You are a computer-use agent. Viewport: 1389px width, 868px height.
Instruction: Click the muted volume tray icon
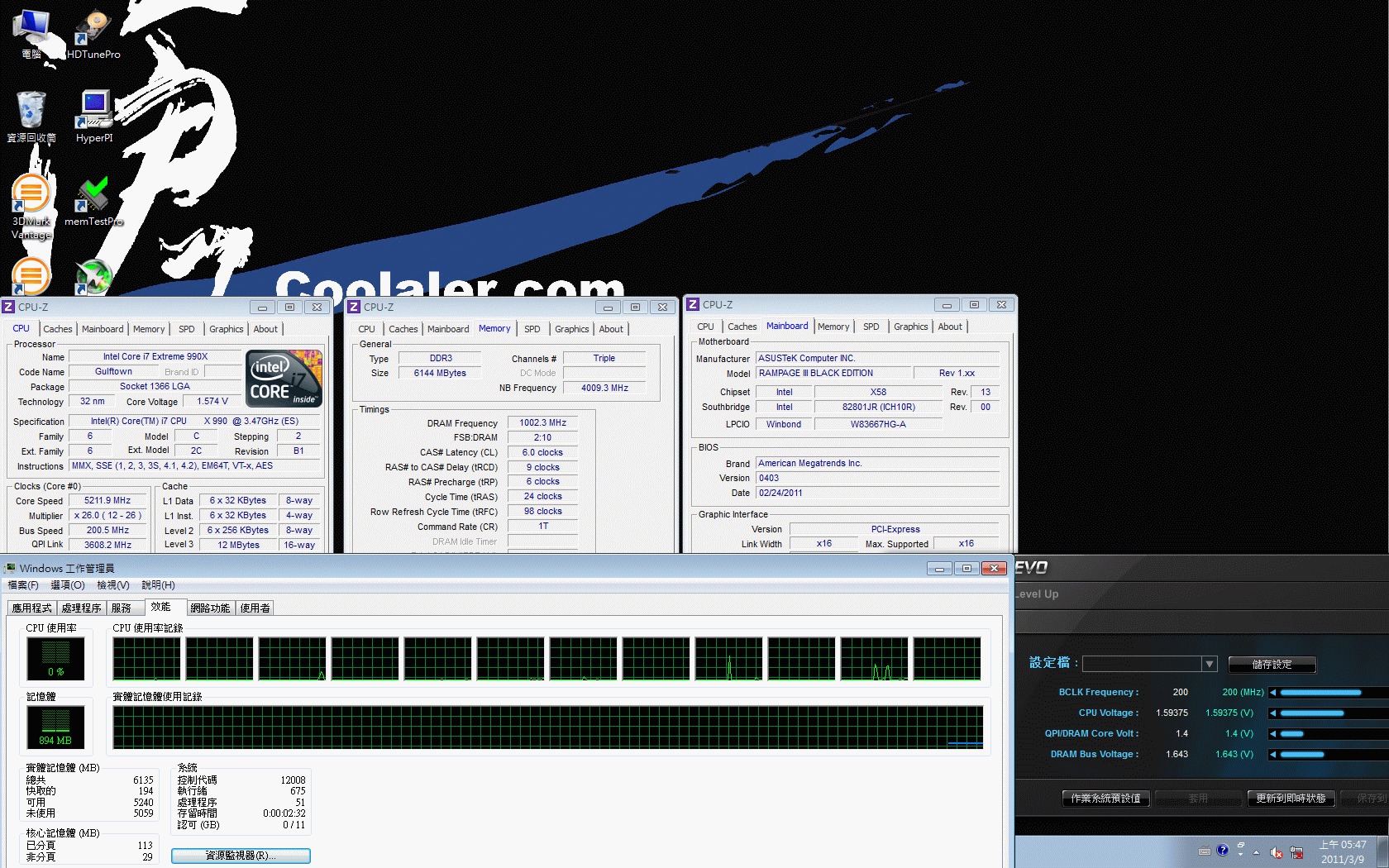click(x=1277, y=852)
